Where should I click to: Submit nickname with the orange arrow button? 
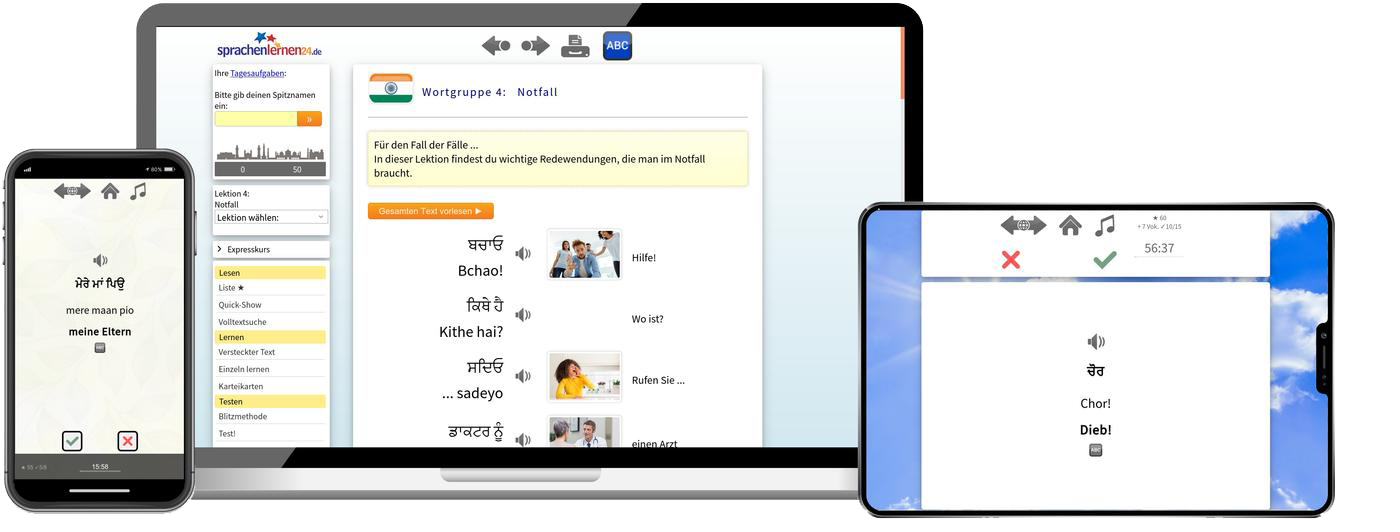tap(310, 119)
